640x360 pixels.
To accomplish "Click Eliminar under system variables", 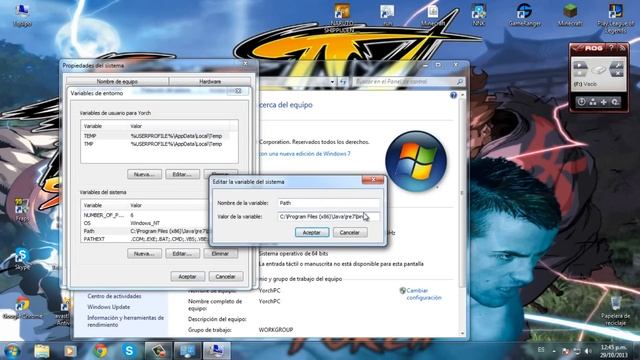I will pyautogui.click(x=220, y=253).
